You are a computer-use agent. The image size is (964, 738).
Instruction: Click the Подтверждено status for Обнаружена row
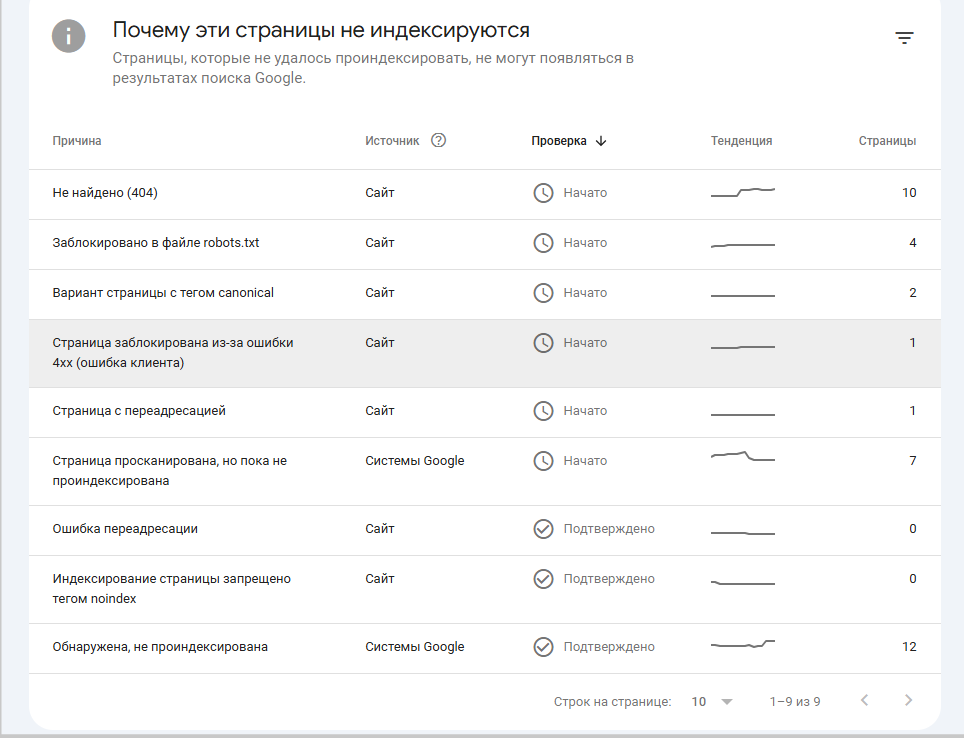coord(608,647)
